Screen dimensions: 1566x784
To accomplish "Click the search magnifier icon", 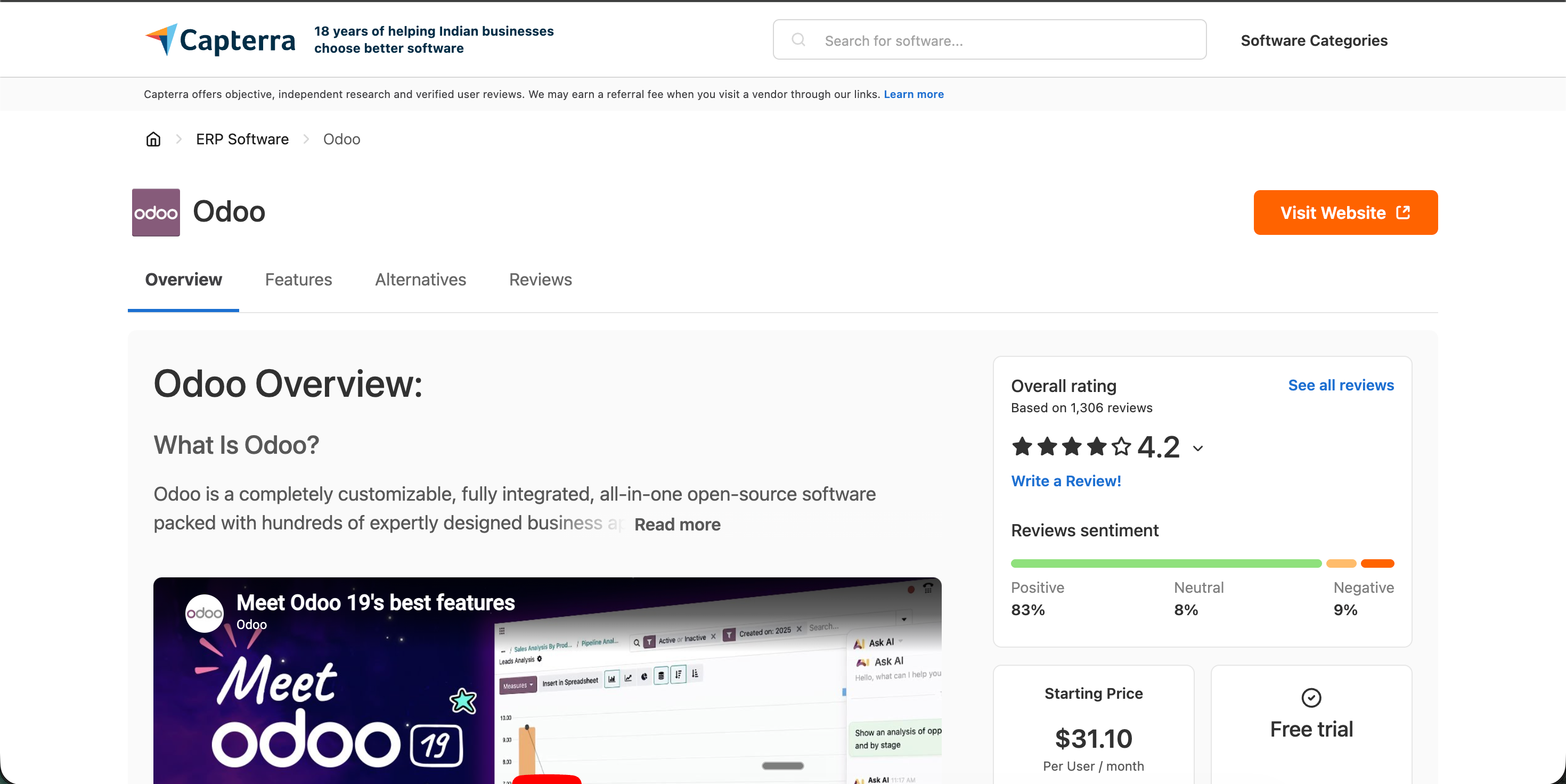I will (798, 40).
